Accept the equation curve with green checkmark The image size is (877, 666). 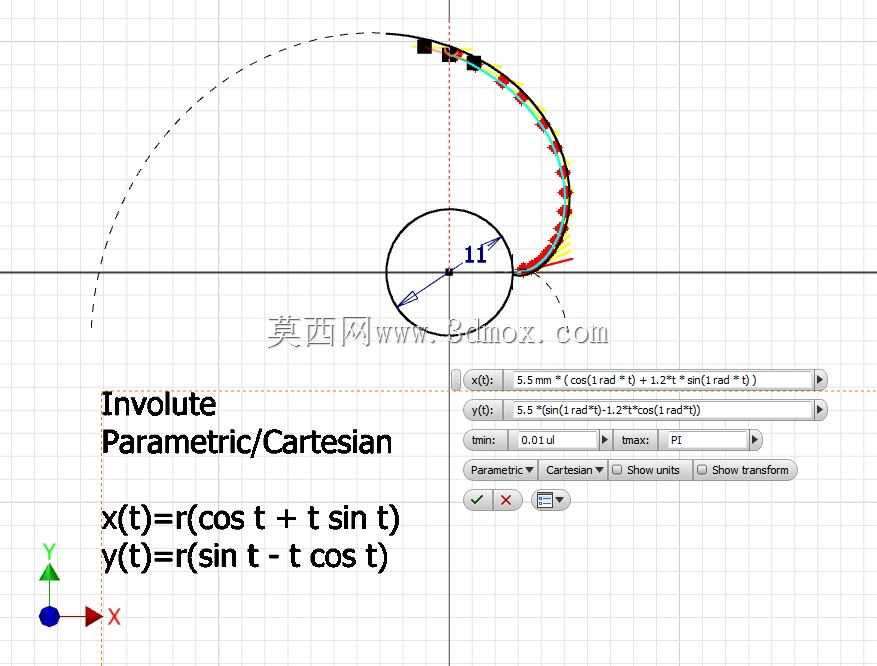478,500
